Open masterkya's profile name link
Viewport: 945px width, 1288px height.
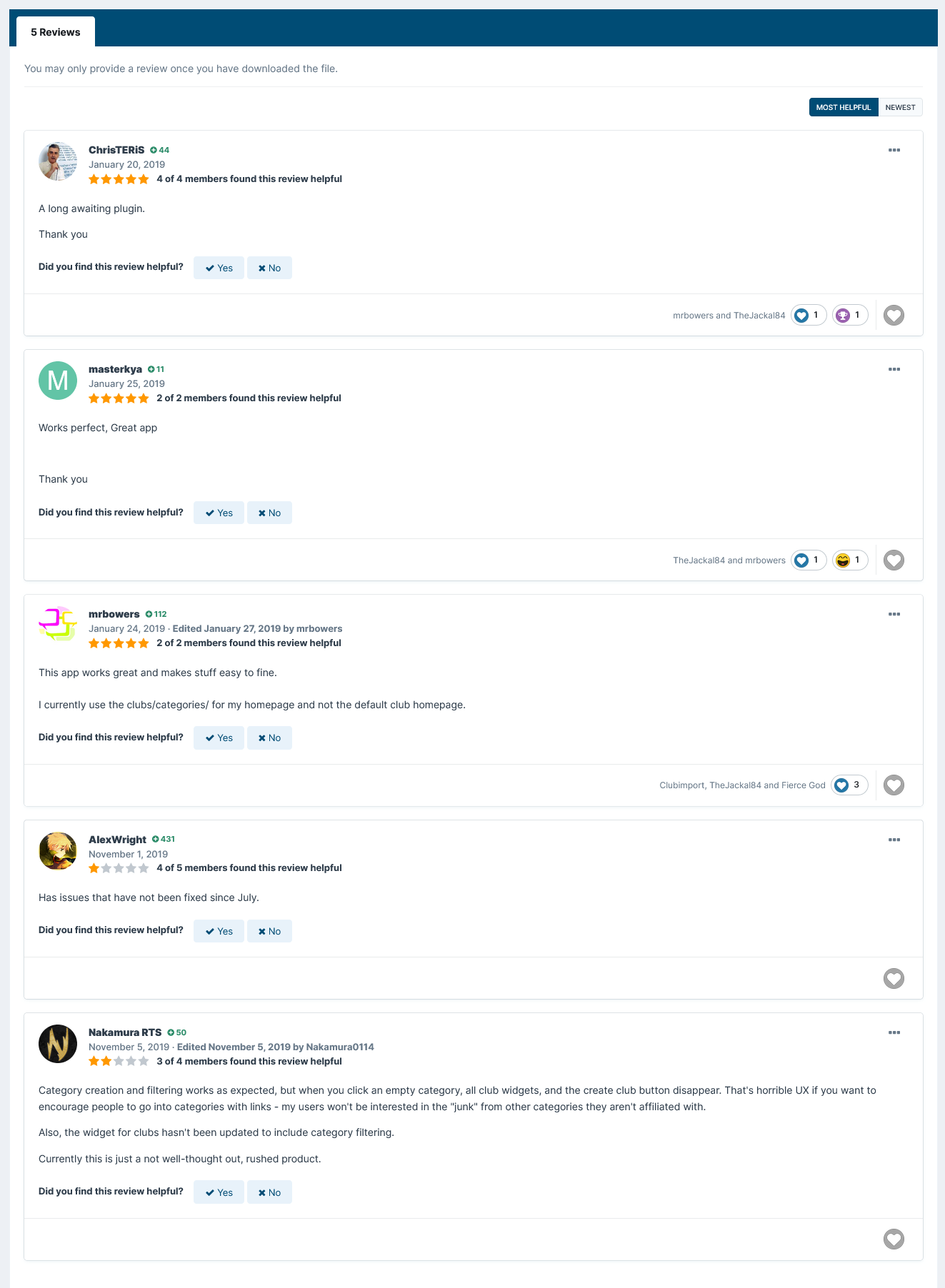click(x=115, y=369)
